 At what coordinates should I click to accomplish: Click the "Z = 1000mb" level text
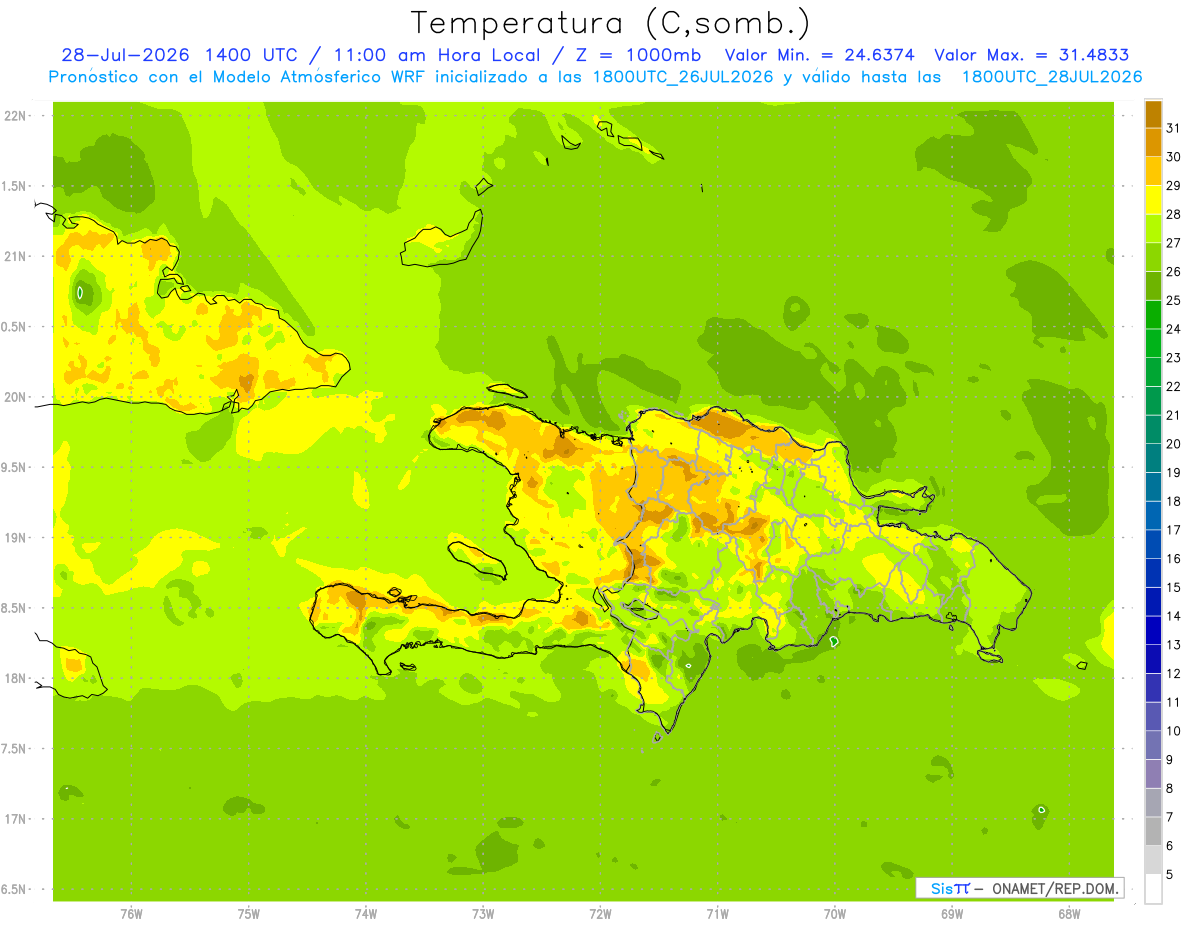640,55
